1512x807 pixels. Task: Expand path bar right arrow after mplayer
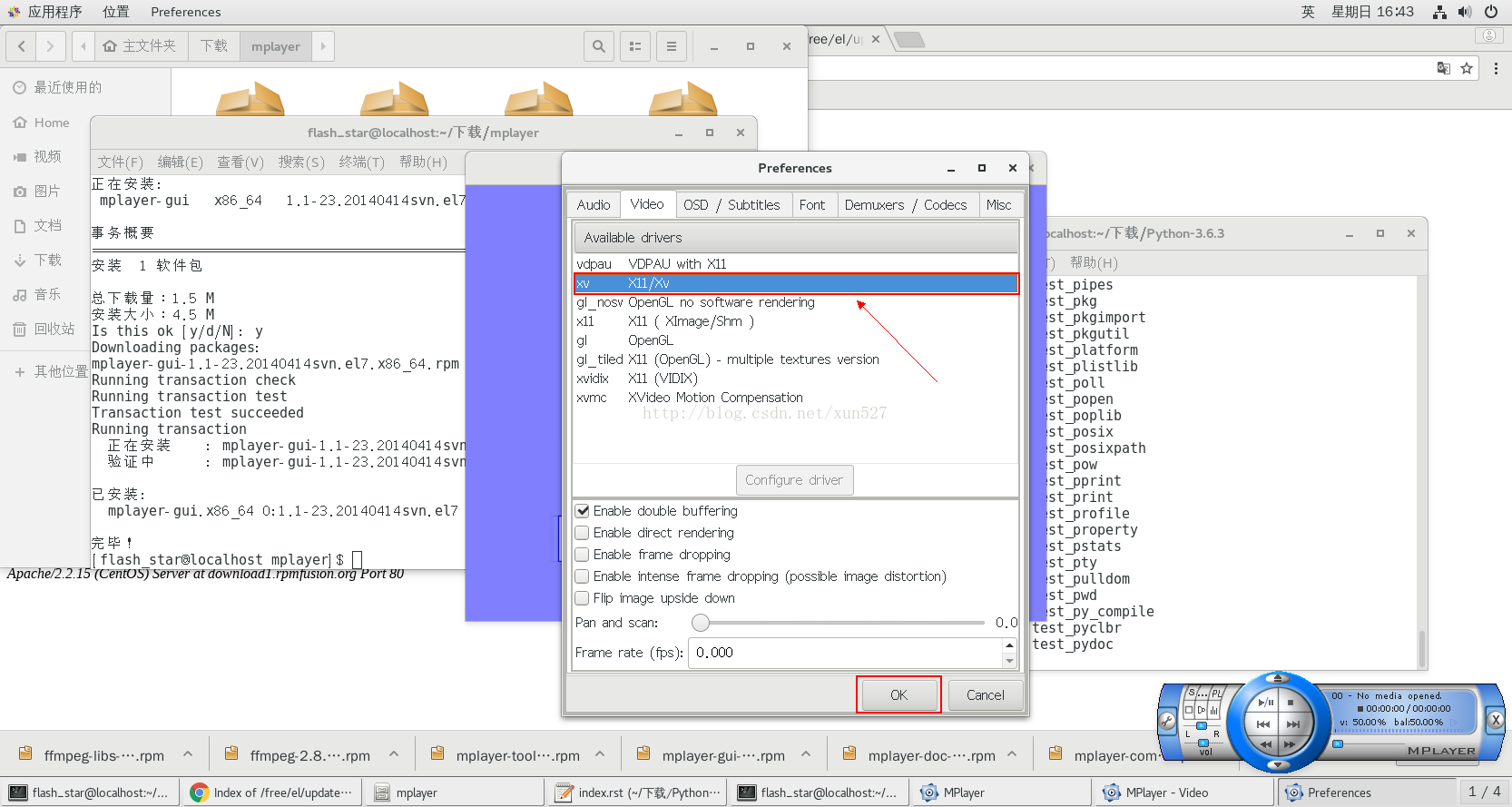[x=323, y=46]
